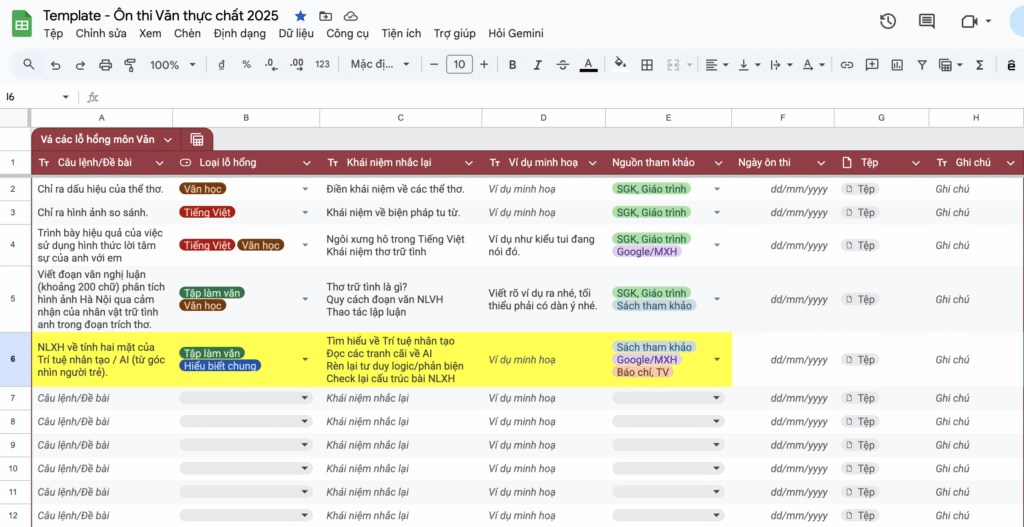The height and width of the screenshot is (527, 1024).
Task: Open the text color picker
Action: (x=589, y=65)
